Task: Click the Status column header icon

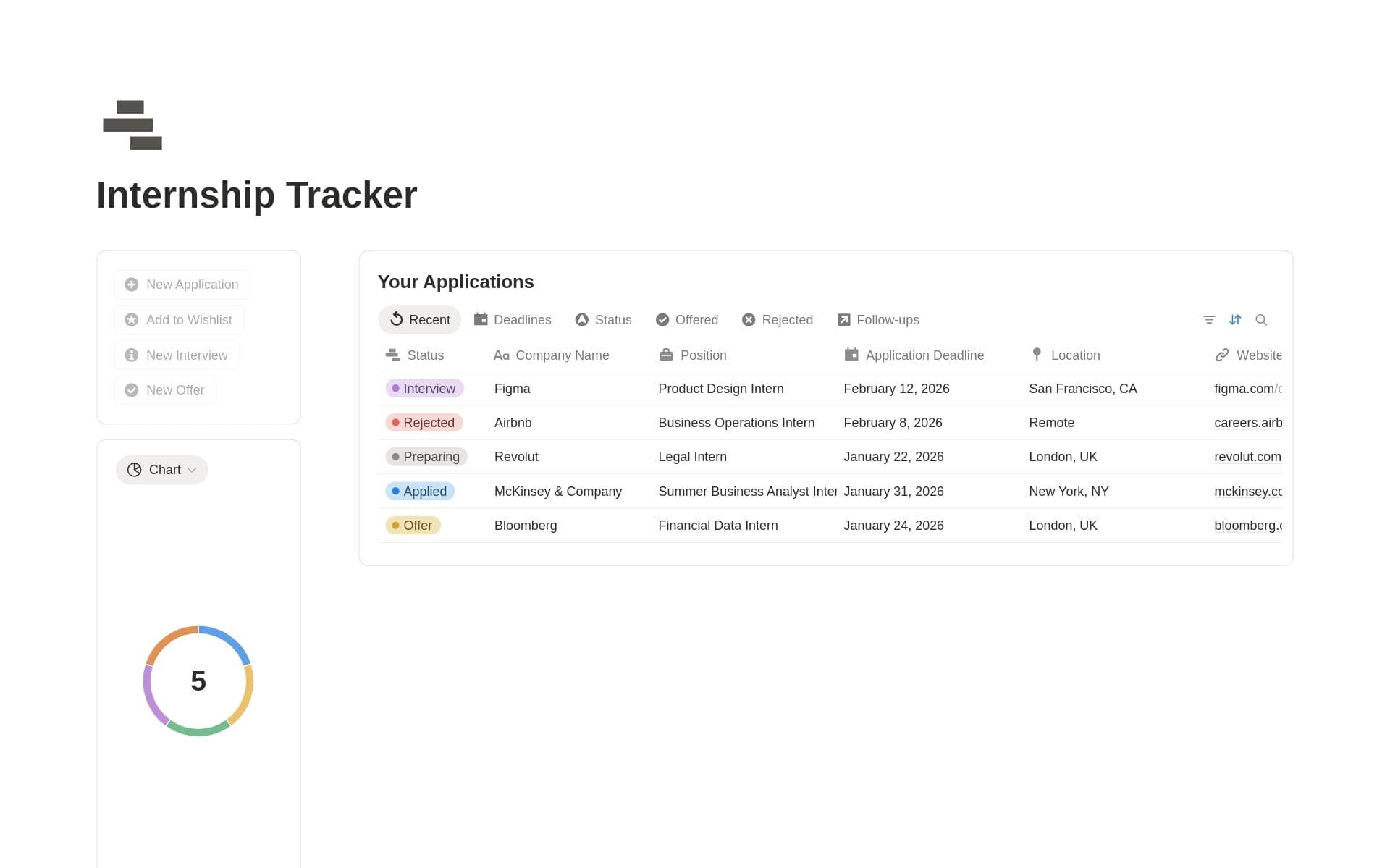Action: click(x=393, y=355)
